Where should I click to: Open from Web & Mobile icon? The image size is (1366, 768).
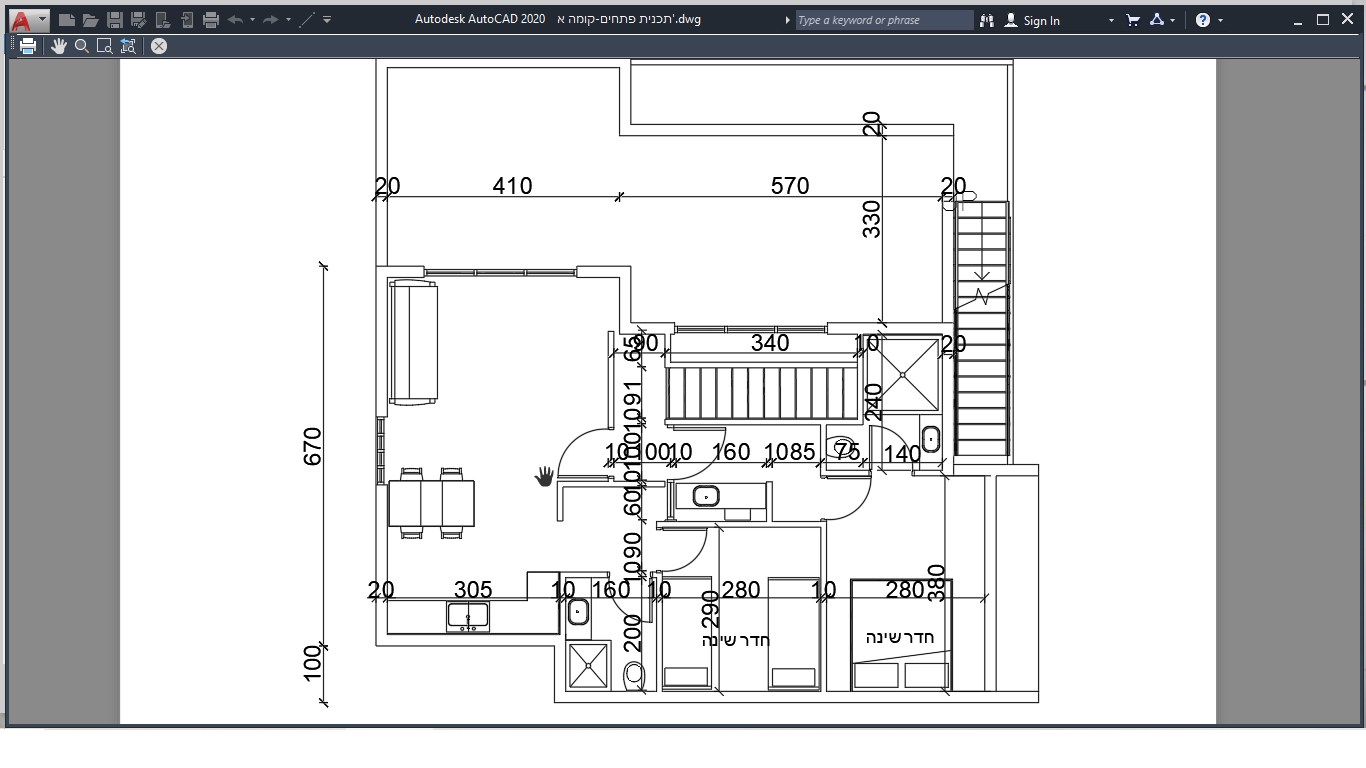pyautogui.click(x=162, y=20)
